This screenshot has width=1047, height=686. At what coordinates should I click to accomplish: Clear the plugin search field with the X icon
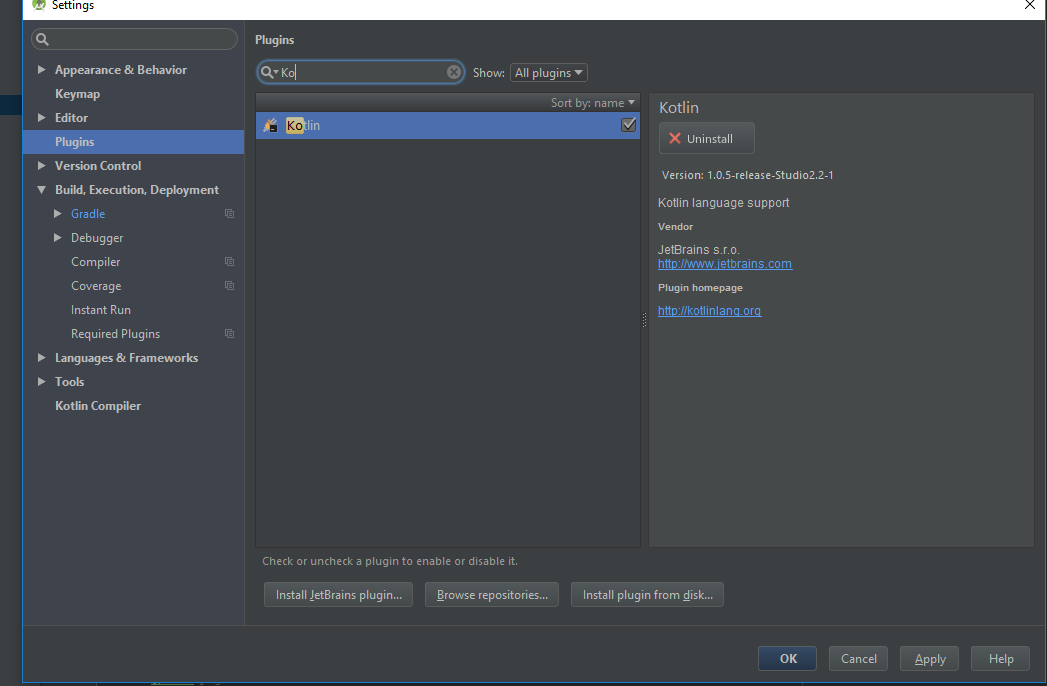[453, 72]
